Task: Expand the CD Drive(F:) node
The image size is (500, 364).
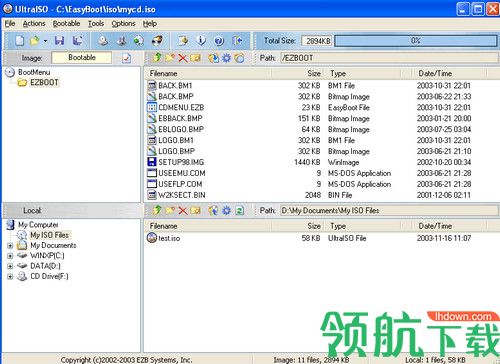Action: pyautogui.click(x=10, y=277)
